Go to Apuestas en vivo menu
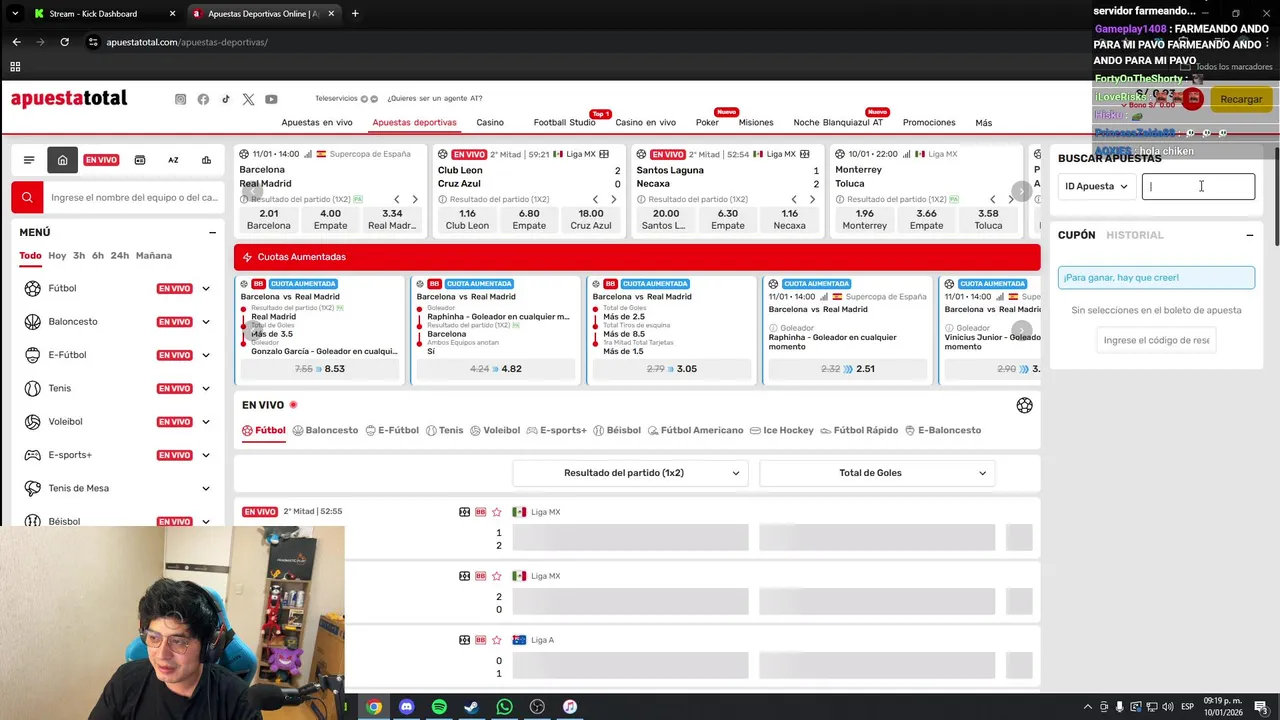The width and height of the screenshot is (1280, 720). pos(317,122)
